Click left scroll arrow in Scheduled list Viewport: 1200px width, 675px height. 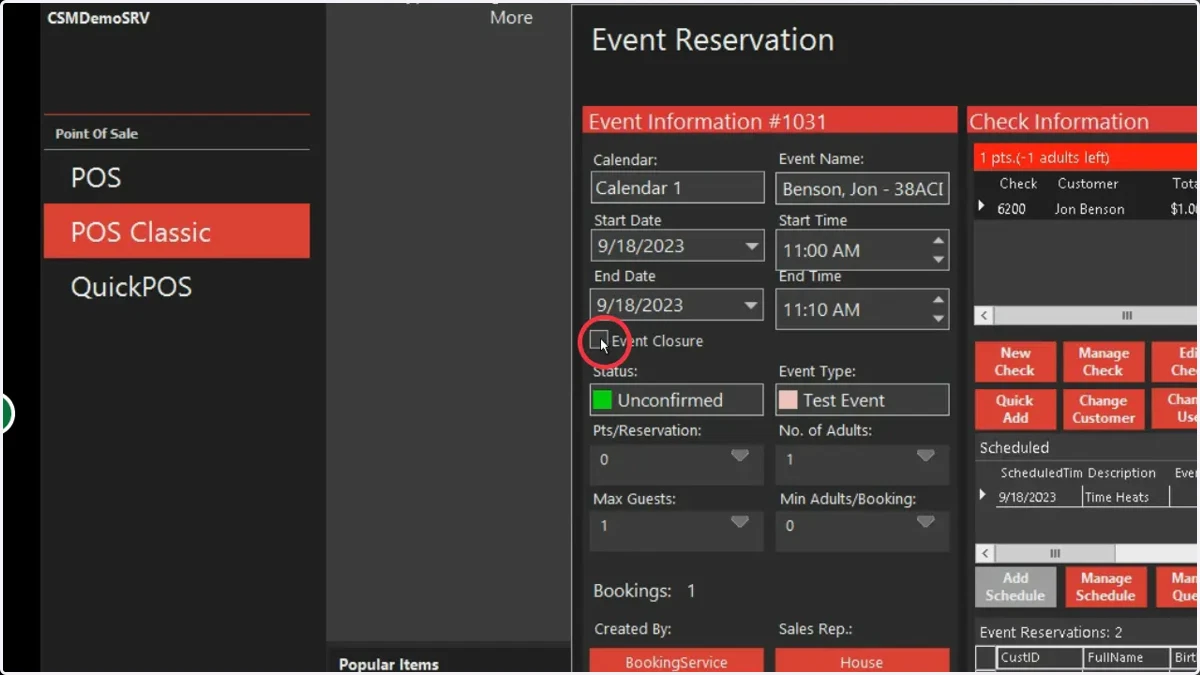coord(985,553)
